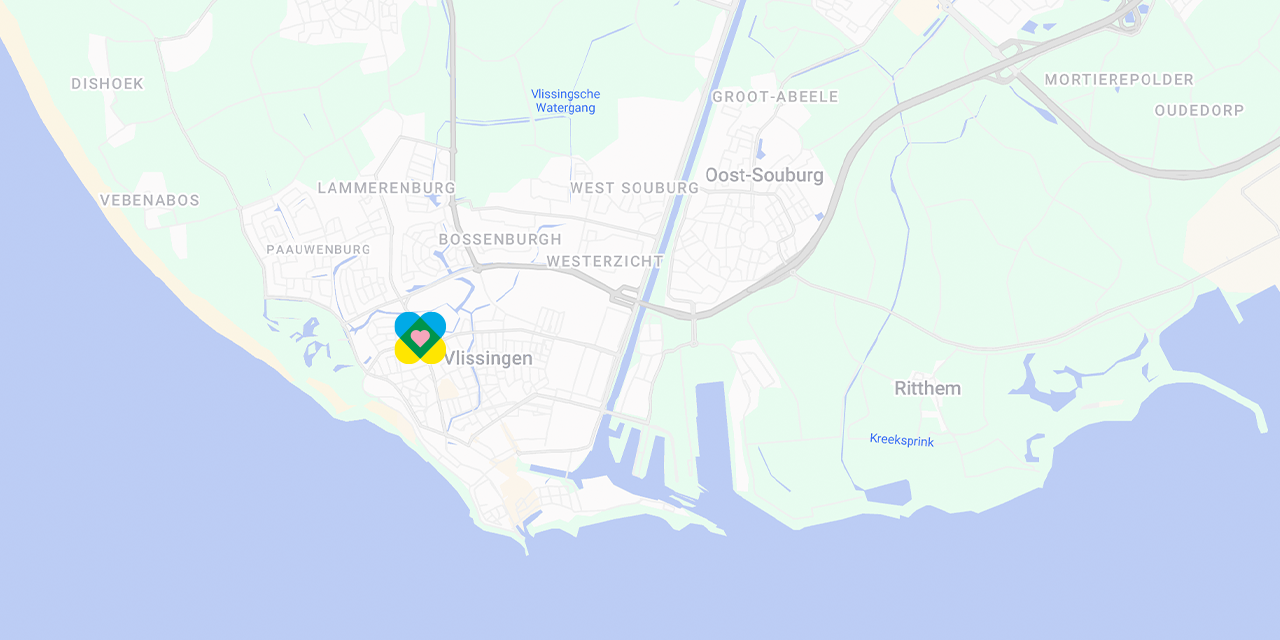Click the PAAUWENBURG neighborhood label
1280x640 pixels.
click(318, 249)
